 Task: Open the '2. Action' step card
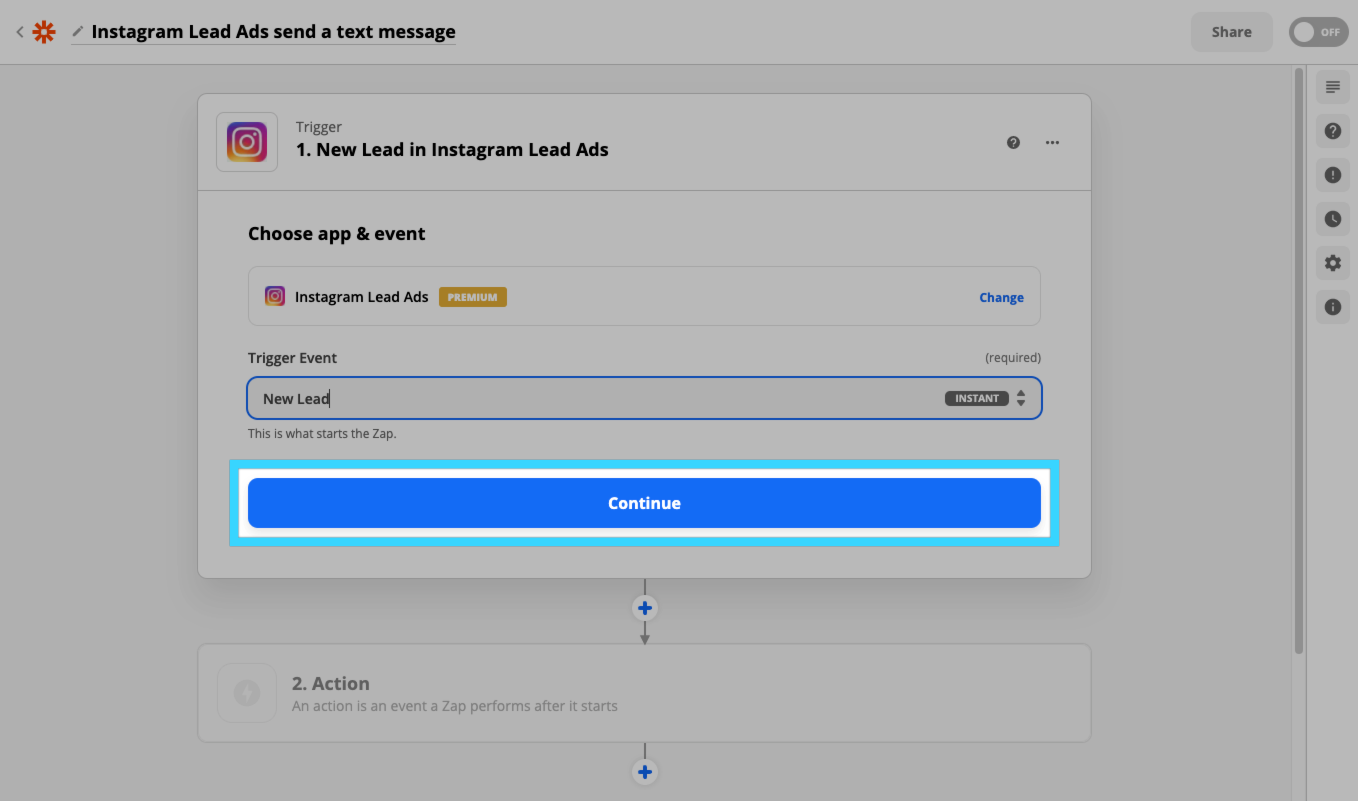[x=644, y=693]
